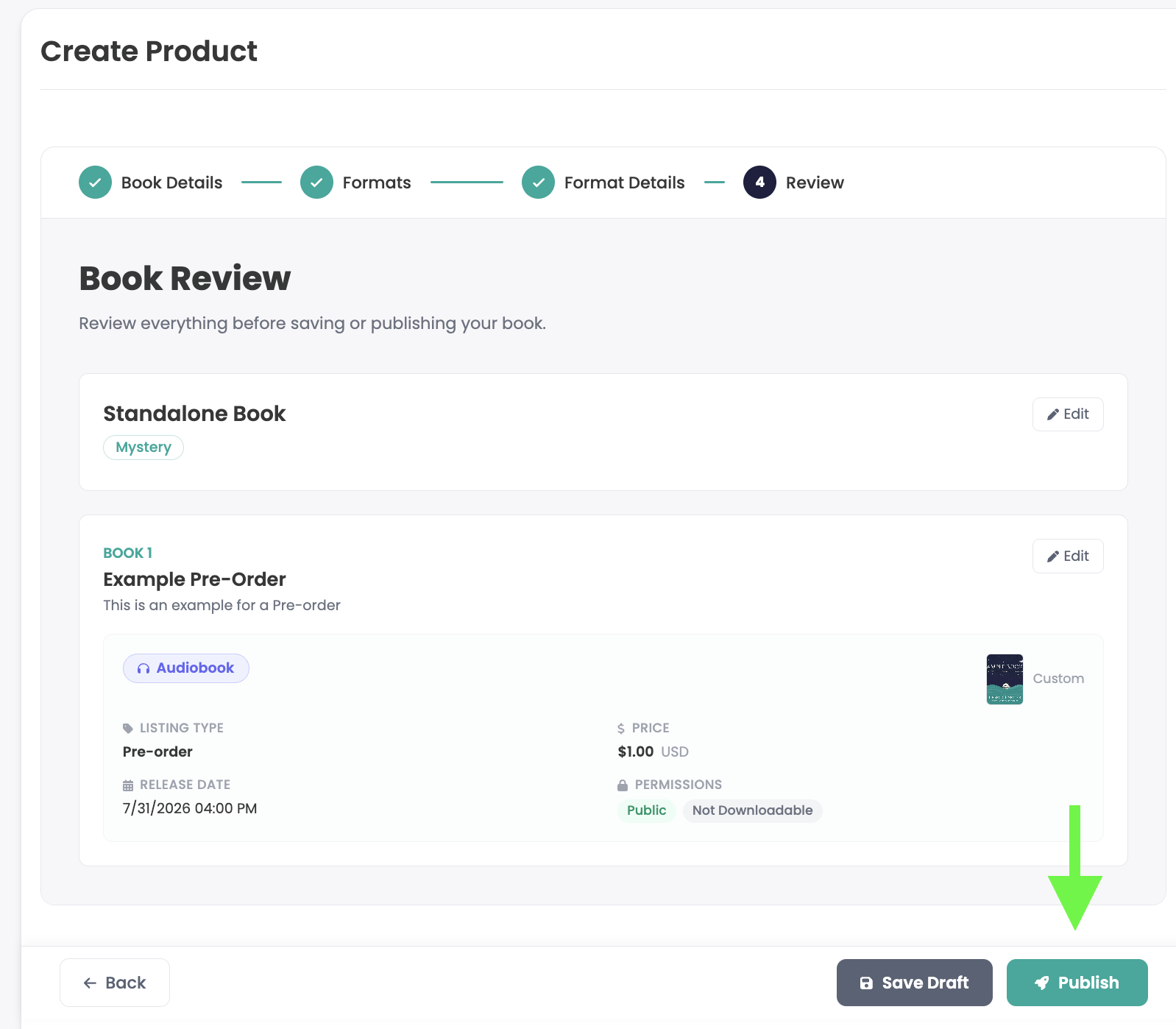Click the Format Details step checkmark icon

pos(538,183)
